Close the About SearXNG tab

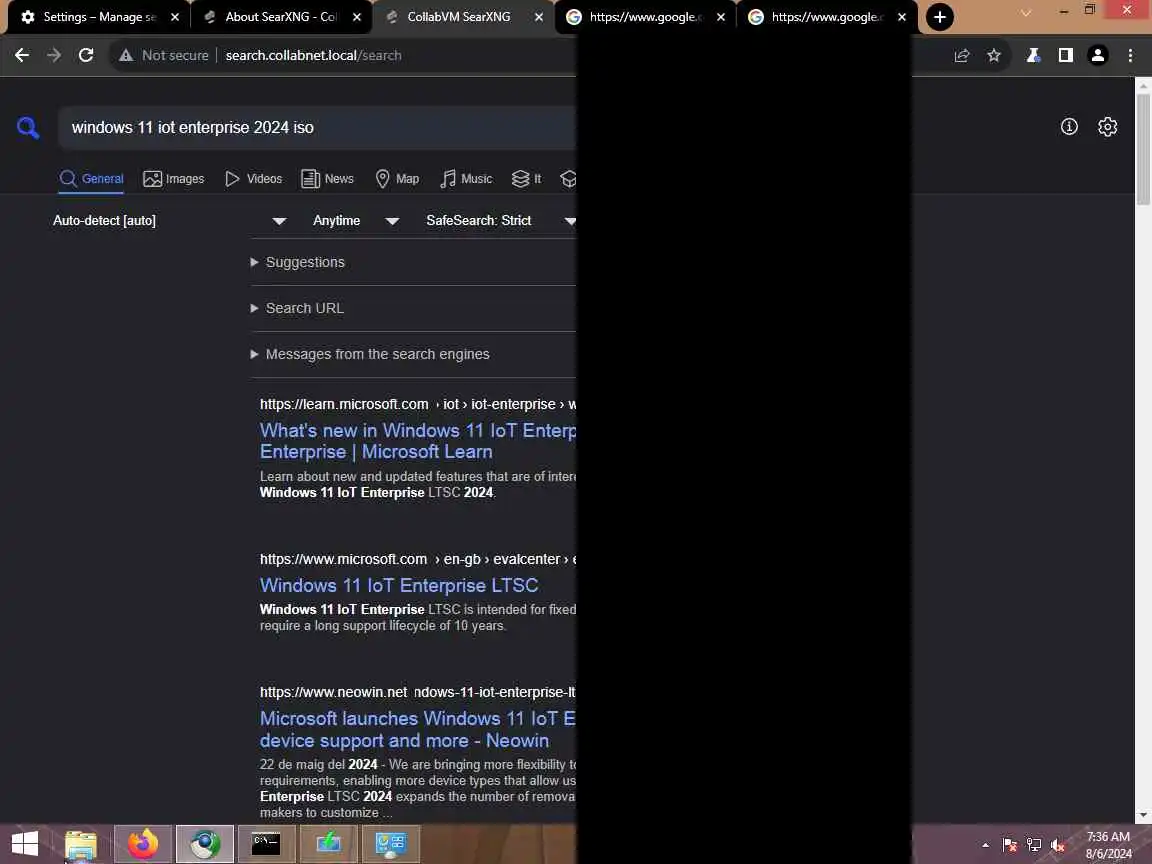tap(356, 17)
